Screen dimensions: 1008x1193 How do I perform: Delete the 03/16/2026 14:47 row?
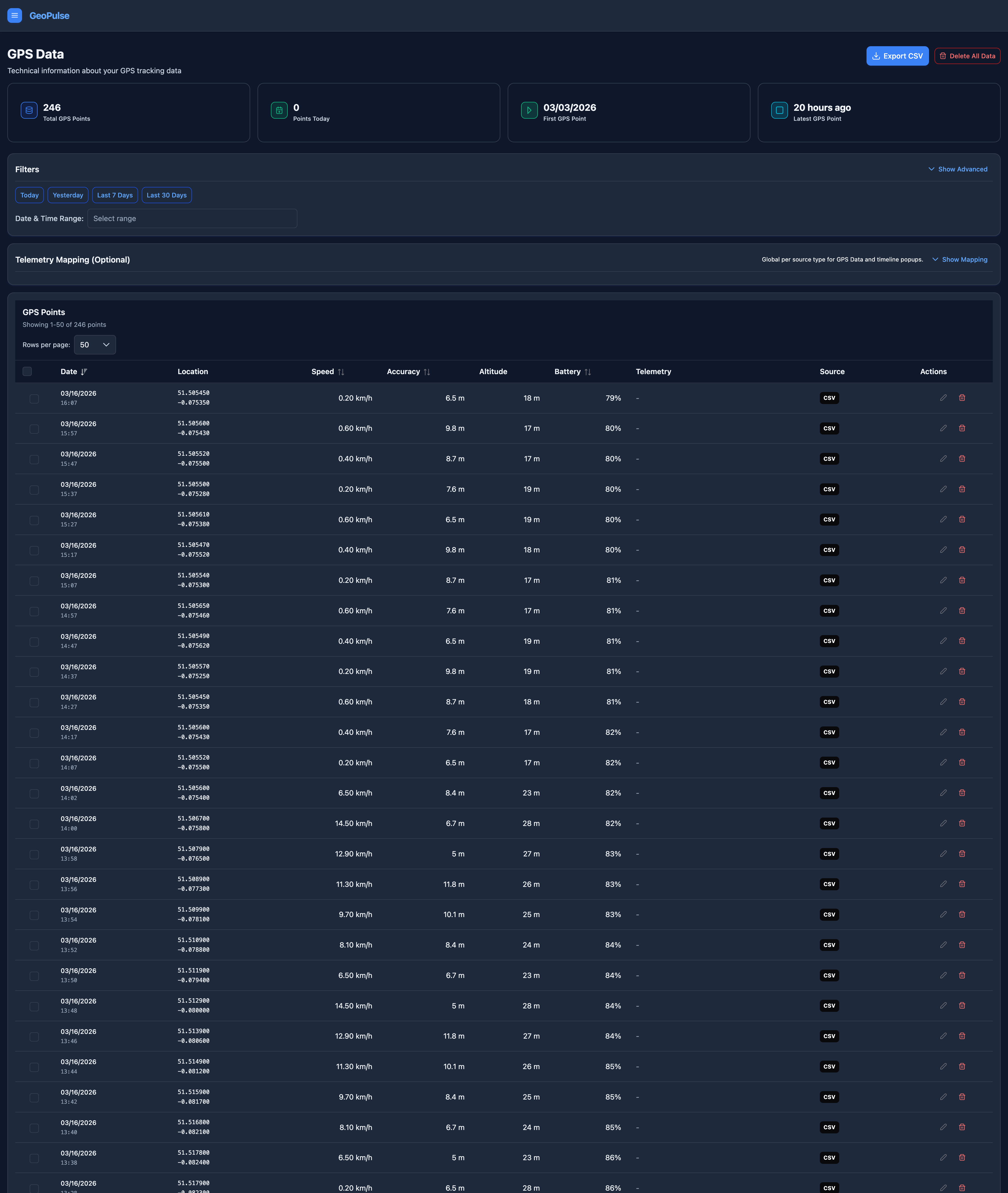tap(962, 641)
